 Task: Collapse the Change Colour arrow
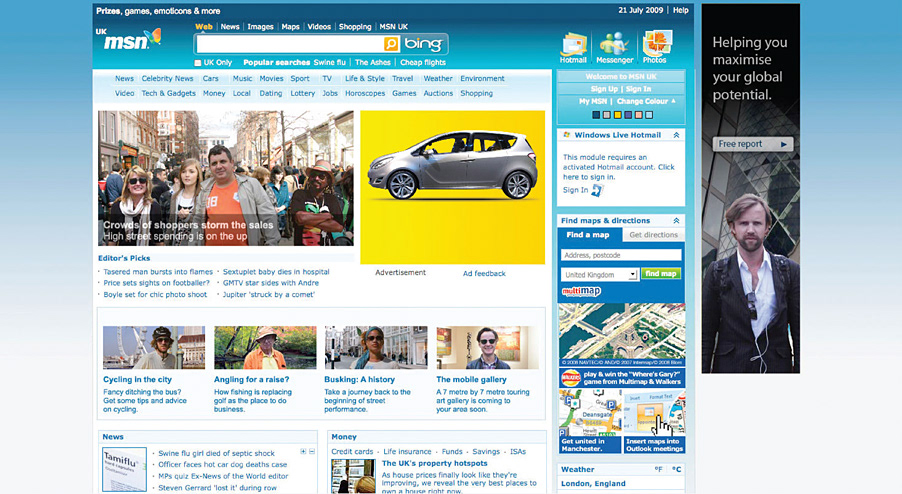coord(674,101)
